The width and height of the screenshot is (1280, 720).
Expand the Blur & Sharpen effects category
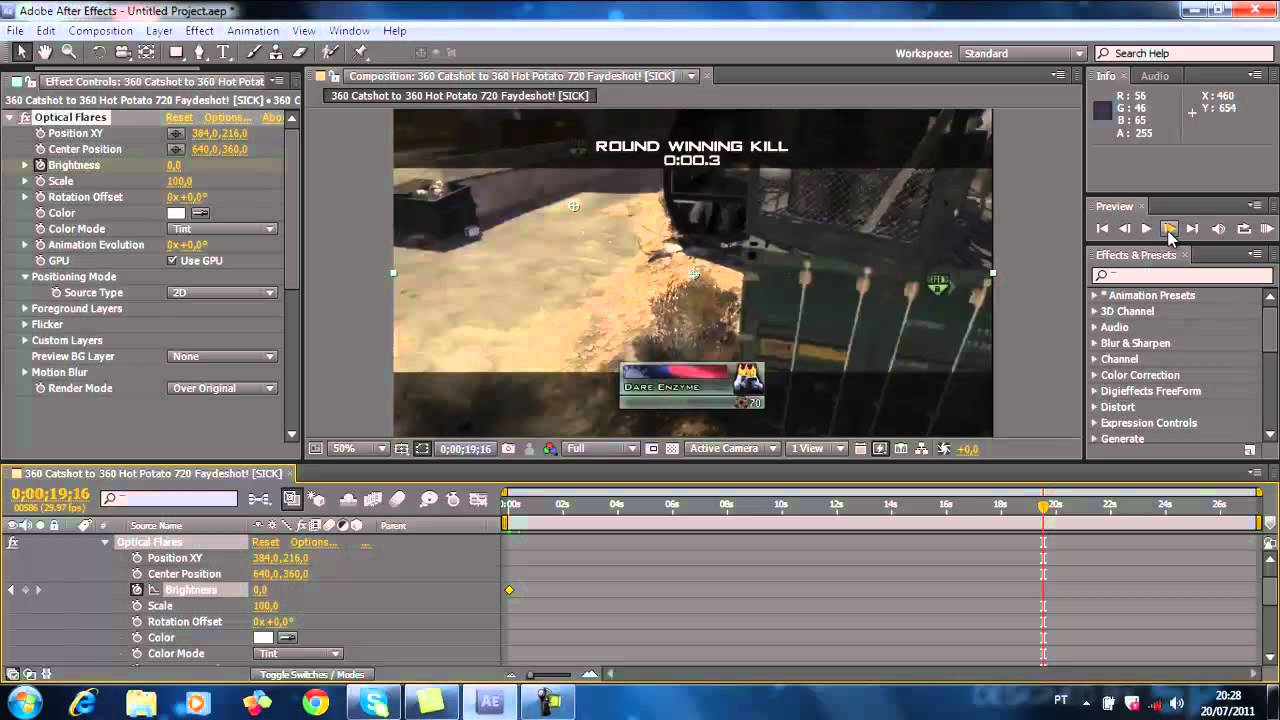tap(1094, 343)
